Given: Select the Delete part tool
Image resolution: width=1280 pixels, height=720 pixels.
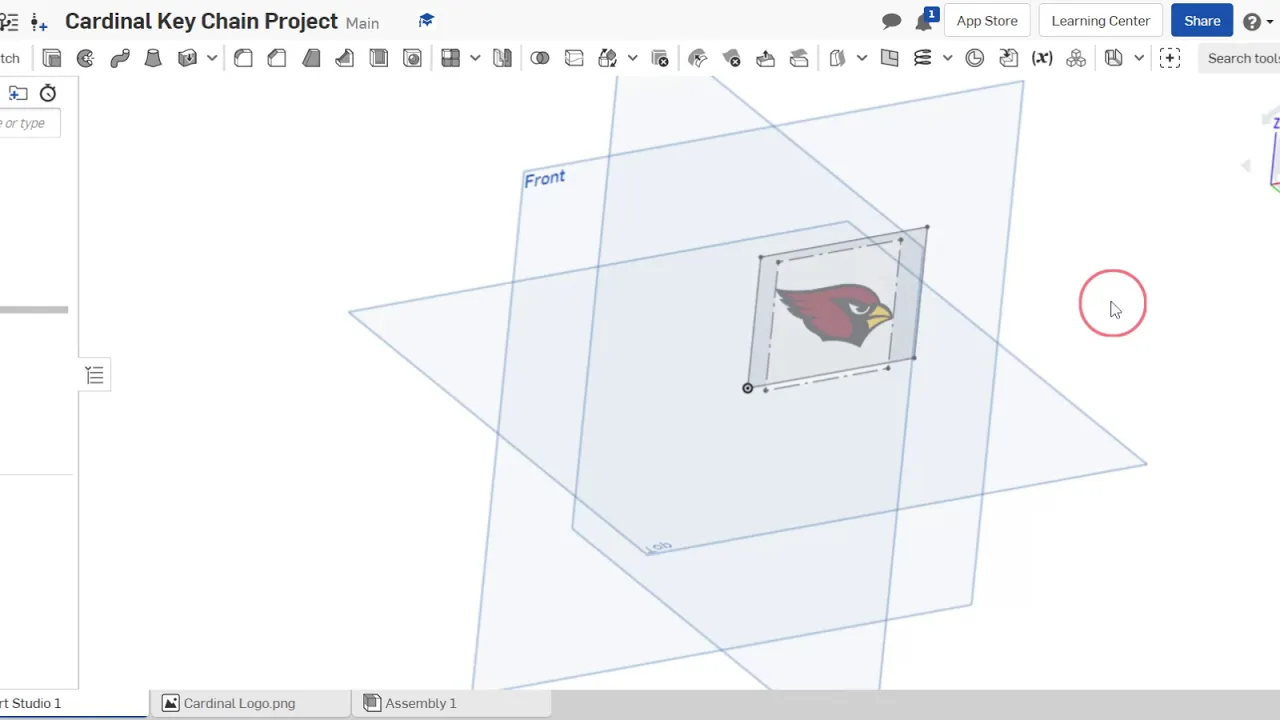Looking at the screenshot, I should click(x=659, y=58).
